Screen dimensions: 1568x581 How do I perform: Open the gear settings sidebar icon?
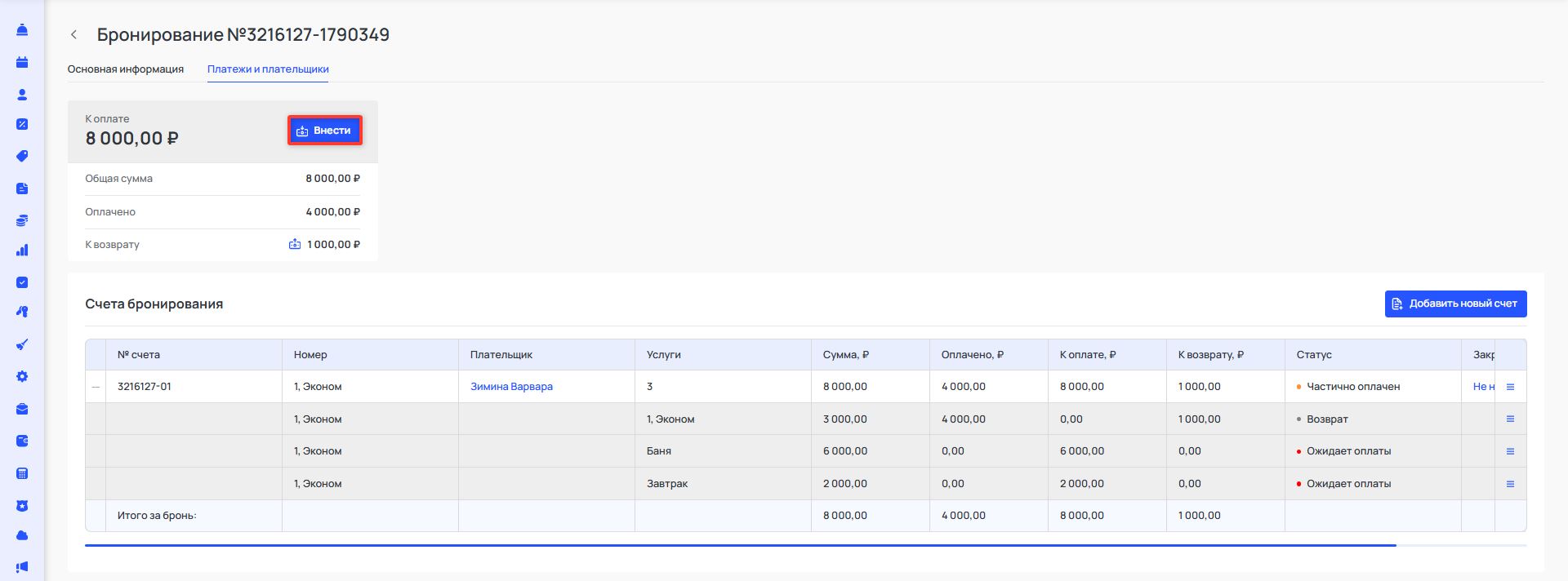click(x=22, y=376)
